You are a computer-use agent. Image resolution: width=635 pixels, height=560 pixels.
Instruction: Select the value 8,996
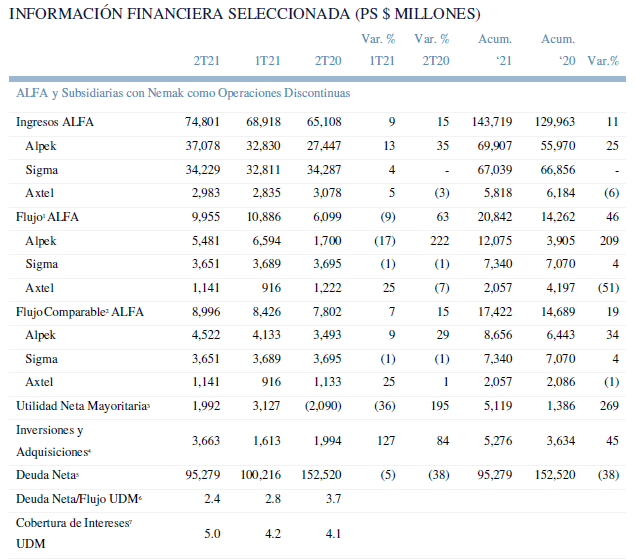[x=206, y=312]
